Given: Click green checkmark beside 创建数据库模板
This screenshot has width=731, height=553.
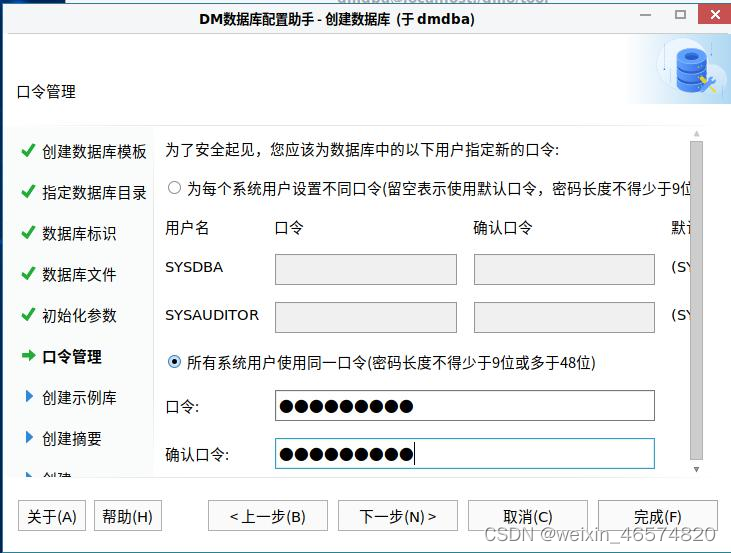Looking at the screenshot, I should (x=28, y=150).
